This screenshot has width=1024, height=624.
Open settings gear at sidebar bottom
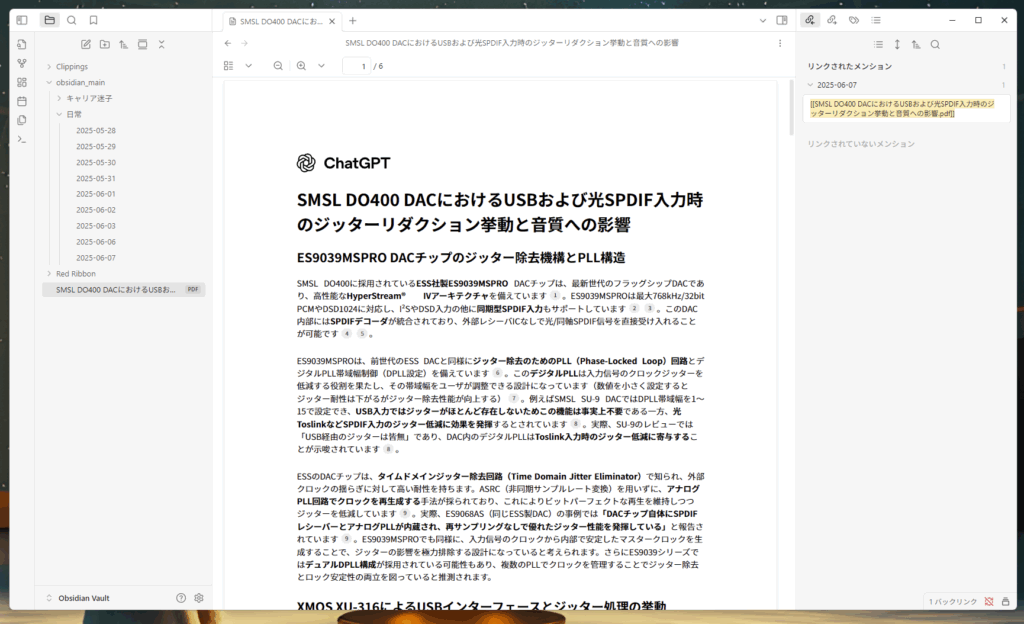click(199, 598)
